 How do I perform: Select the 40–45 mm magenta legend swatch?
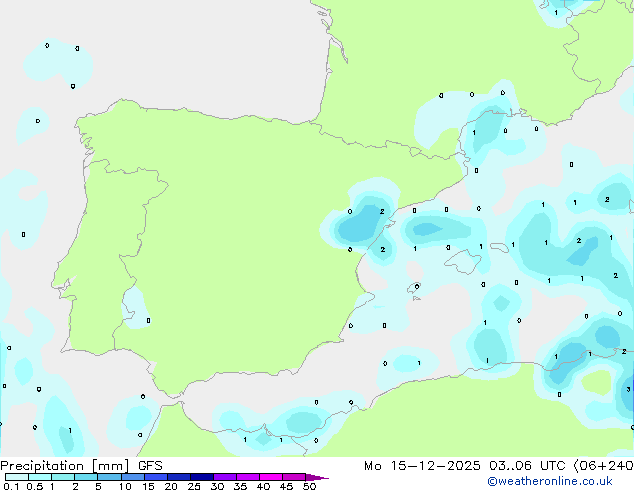pos(271,477)
